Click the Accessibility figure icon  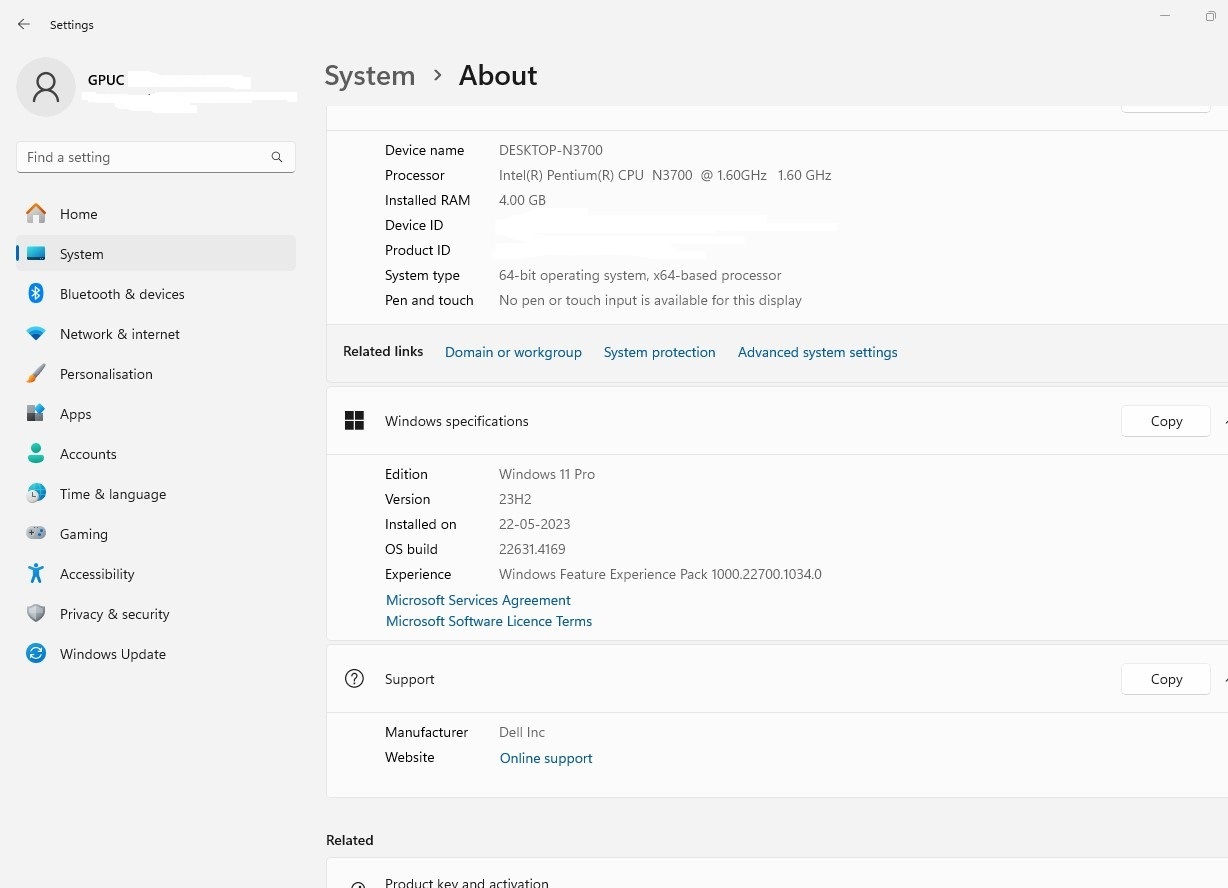[x=36, y=573]
